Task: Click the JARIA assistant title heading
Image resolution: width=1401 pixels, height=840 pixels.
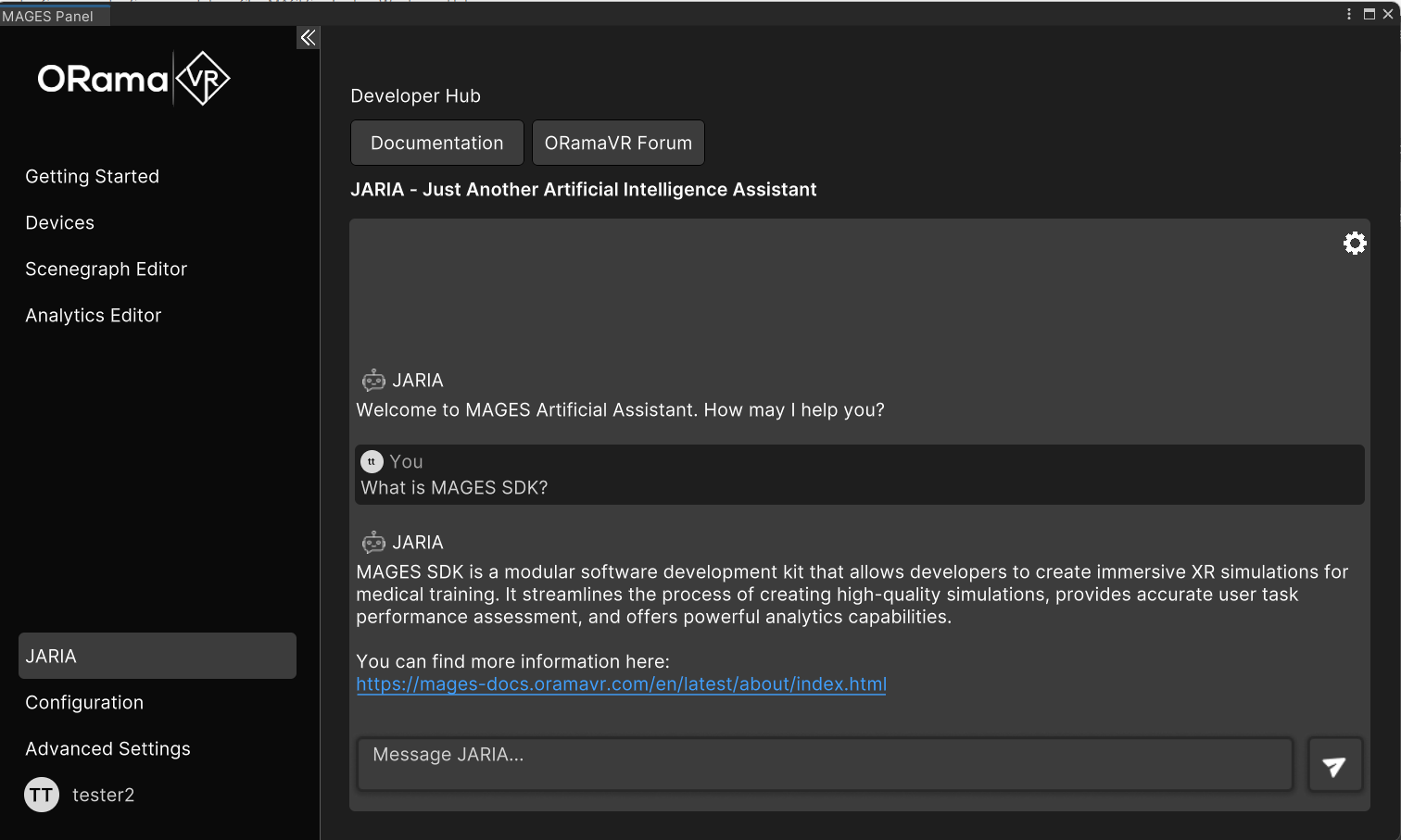Action: click(584, 190)
